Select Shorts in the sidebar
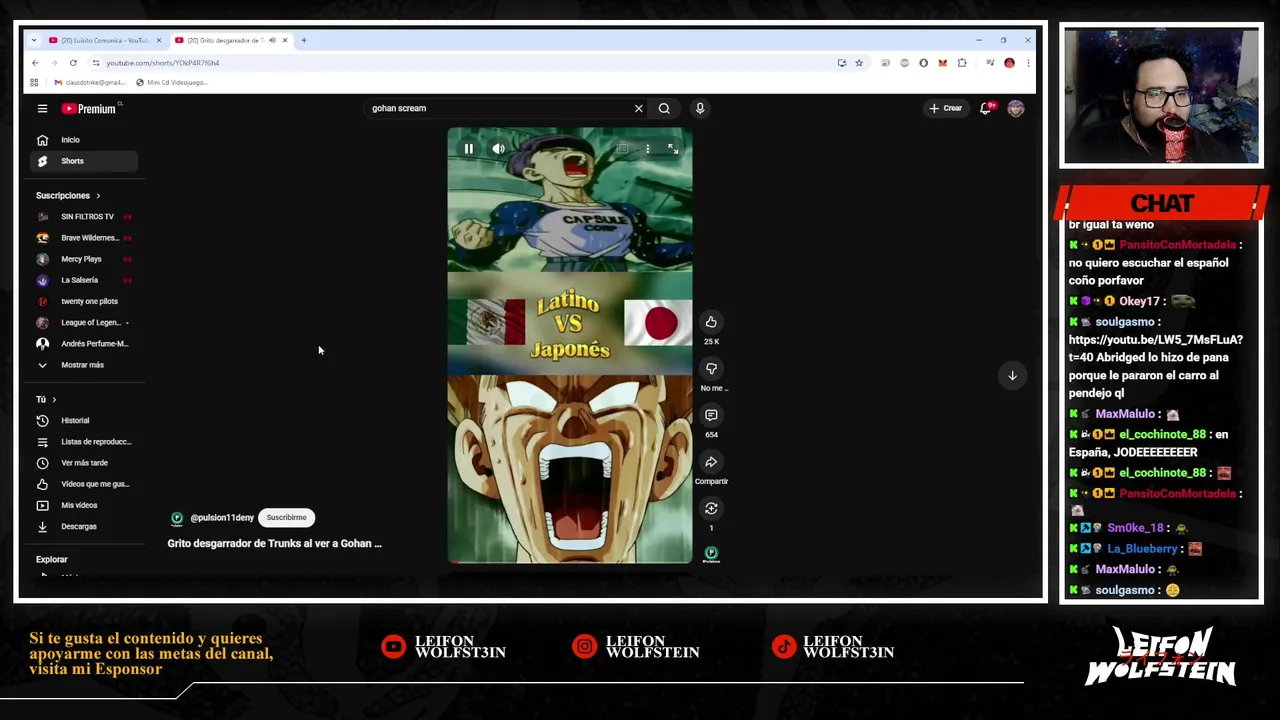This screenshot has height=720, width=1280. [84, 161]
